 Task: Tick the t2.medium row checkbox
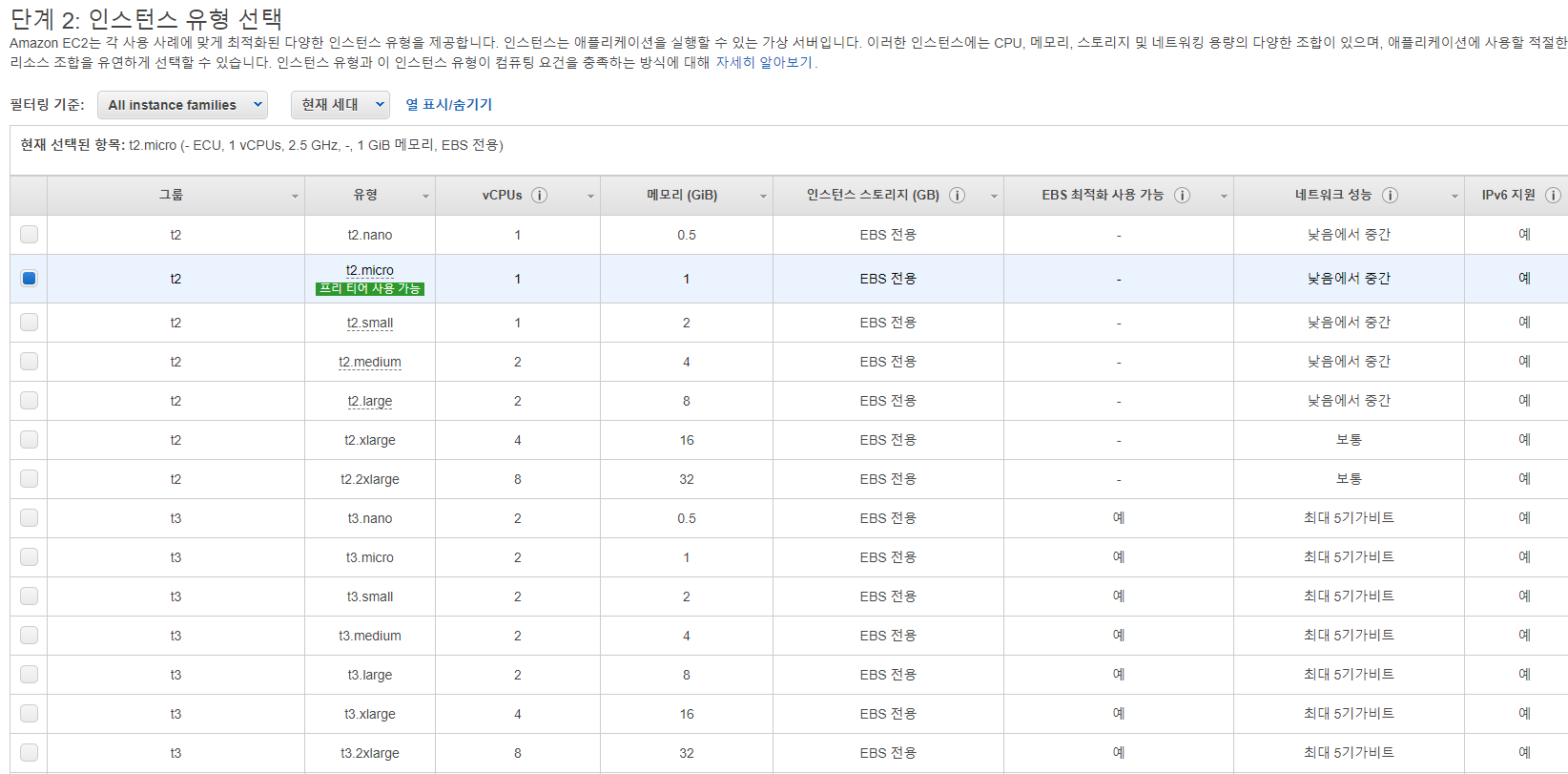[29, 361]
